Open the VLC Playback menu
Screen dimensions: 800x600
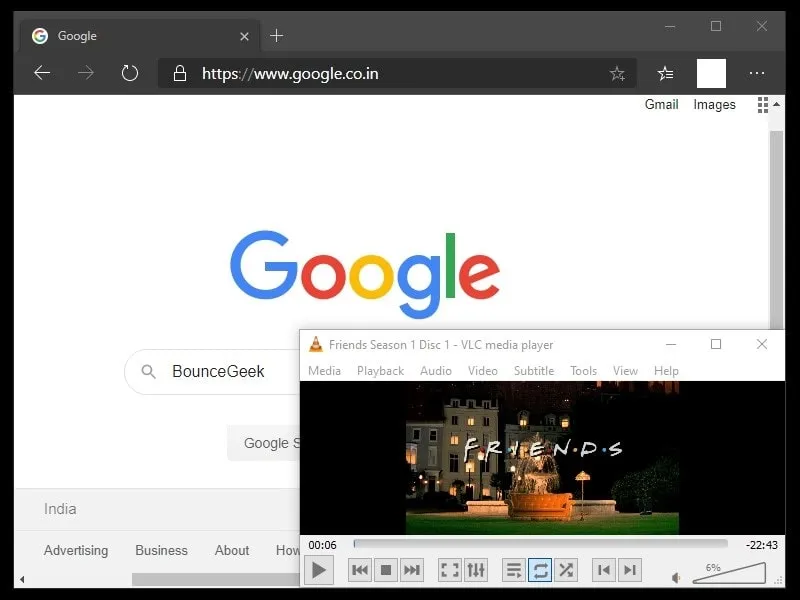point(381,370)
